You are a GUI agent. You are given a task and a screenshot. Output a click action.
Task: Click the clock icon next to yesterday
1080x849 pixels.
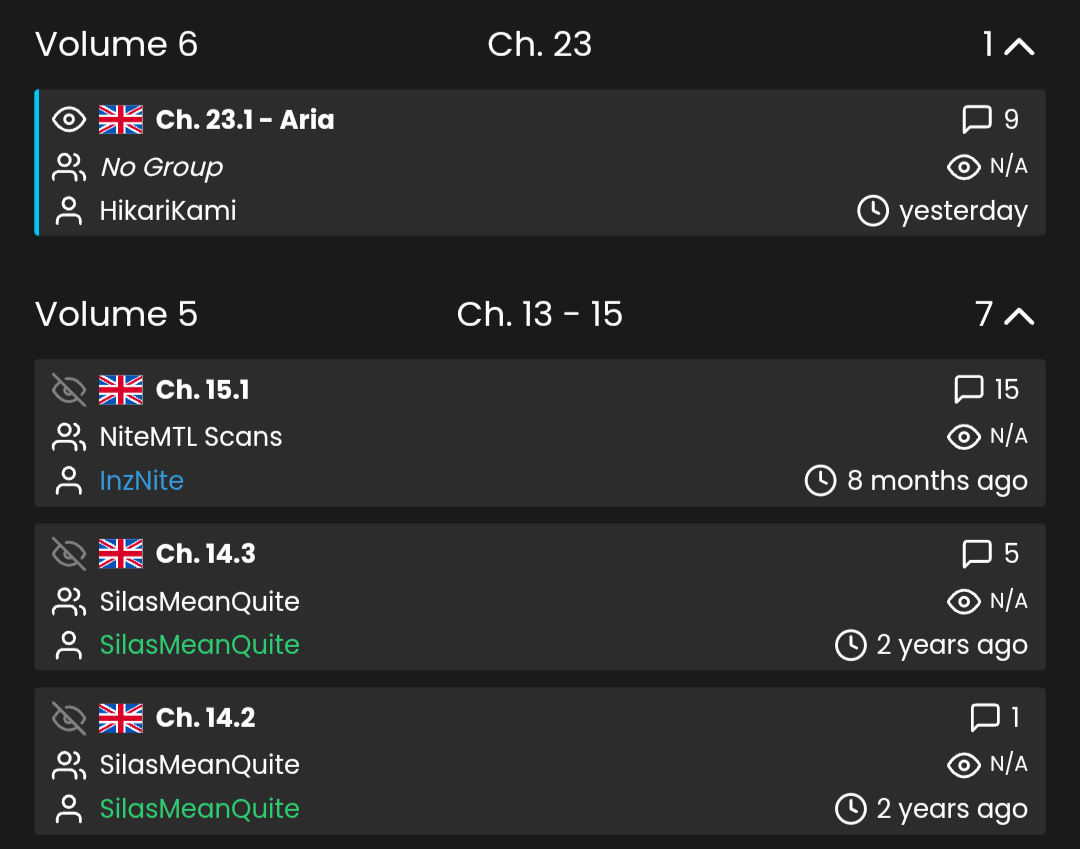(873, 211)
